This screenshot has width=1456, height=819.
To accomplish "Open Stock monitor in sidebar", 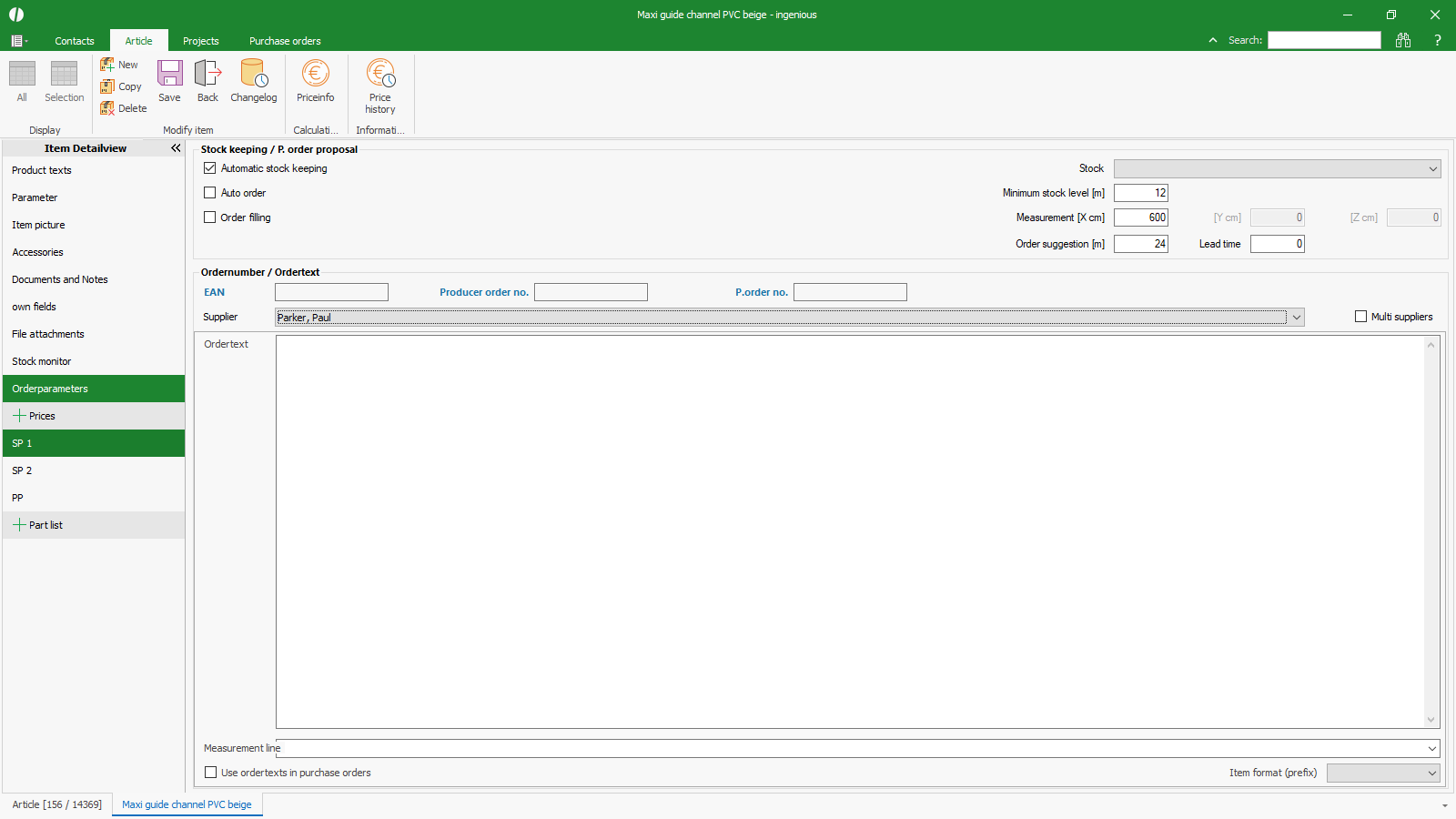I will (42, 361).
